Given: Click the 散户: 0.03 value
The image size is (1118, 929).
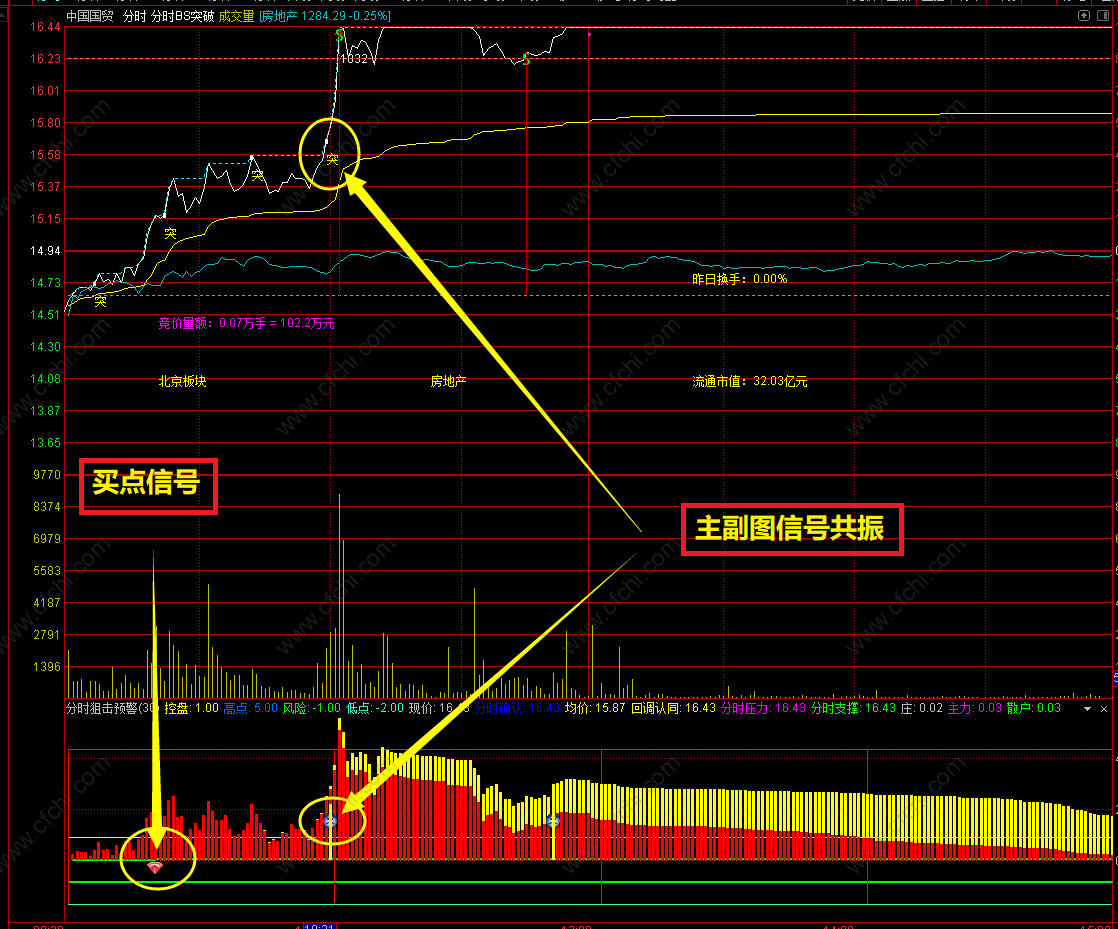Looking at the screenshot, I should [1034, 708].
